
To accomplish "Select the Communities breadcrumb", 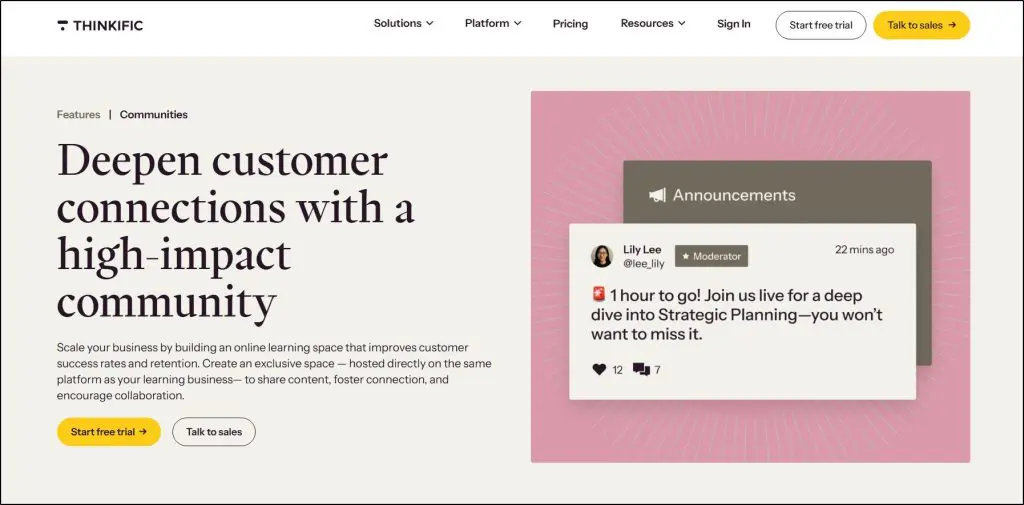I will 154,115.
